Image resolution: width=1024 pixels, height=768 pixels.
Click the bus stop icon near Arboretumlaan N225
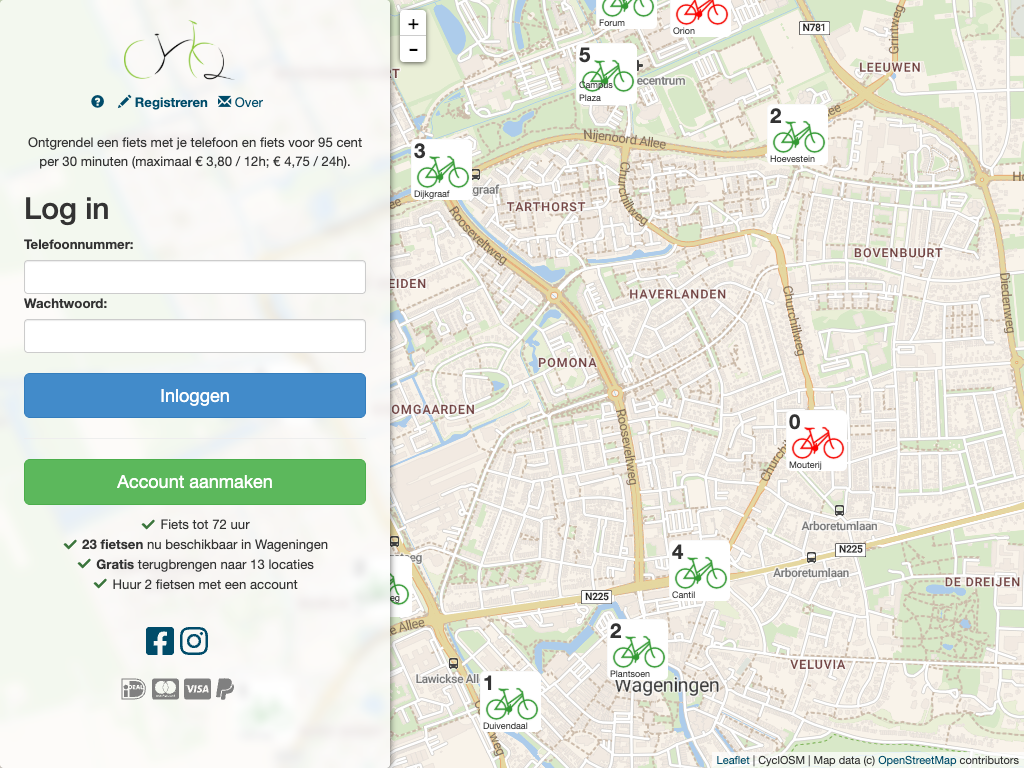[811, 558]
